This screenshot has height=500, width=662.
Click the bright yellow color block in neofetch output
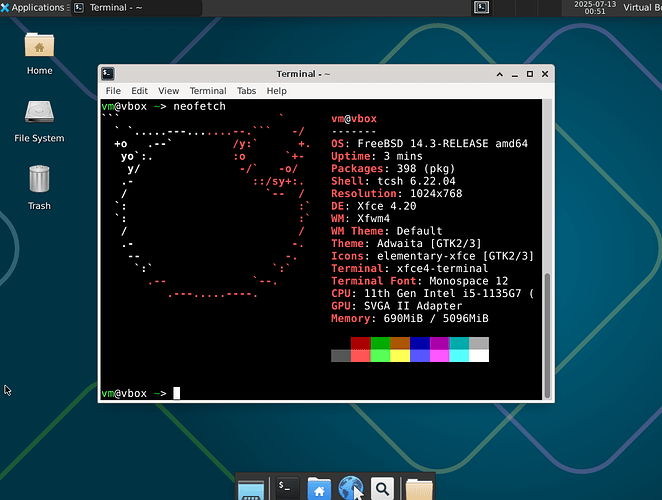pos(400,356)
